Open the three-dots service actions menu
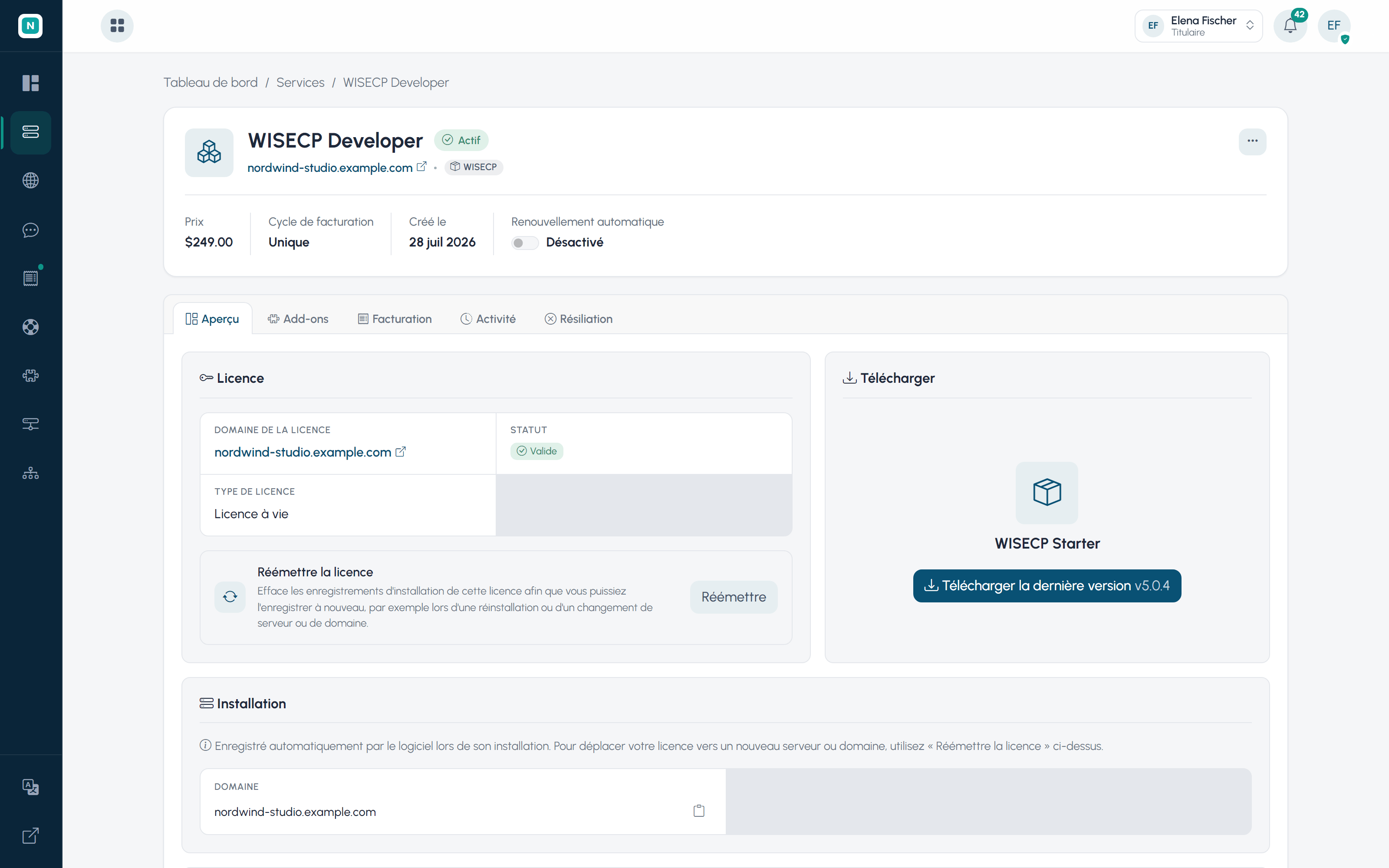1389x868 pixels. point(1252,142)
